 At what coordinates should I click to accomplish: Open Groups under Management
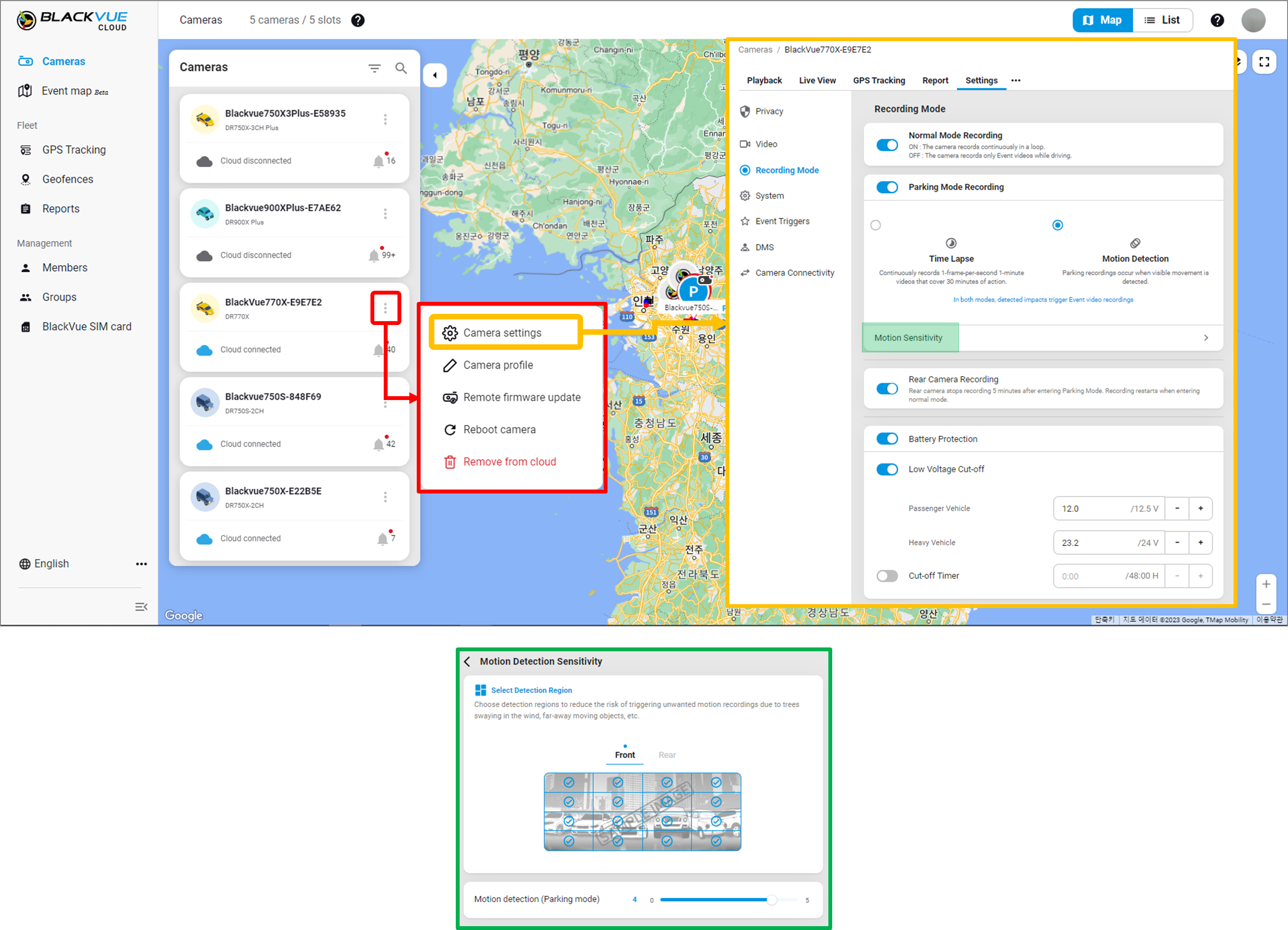point(48,298)
